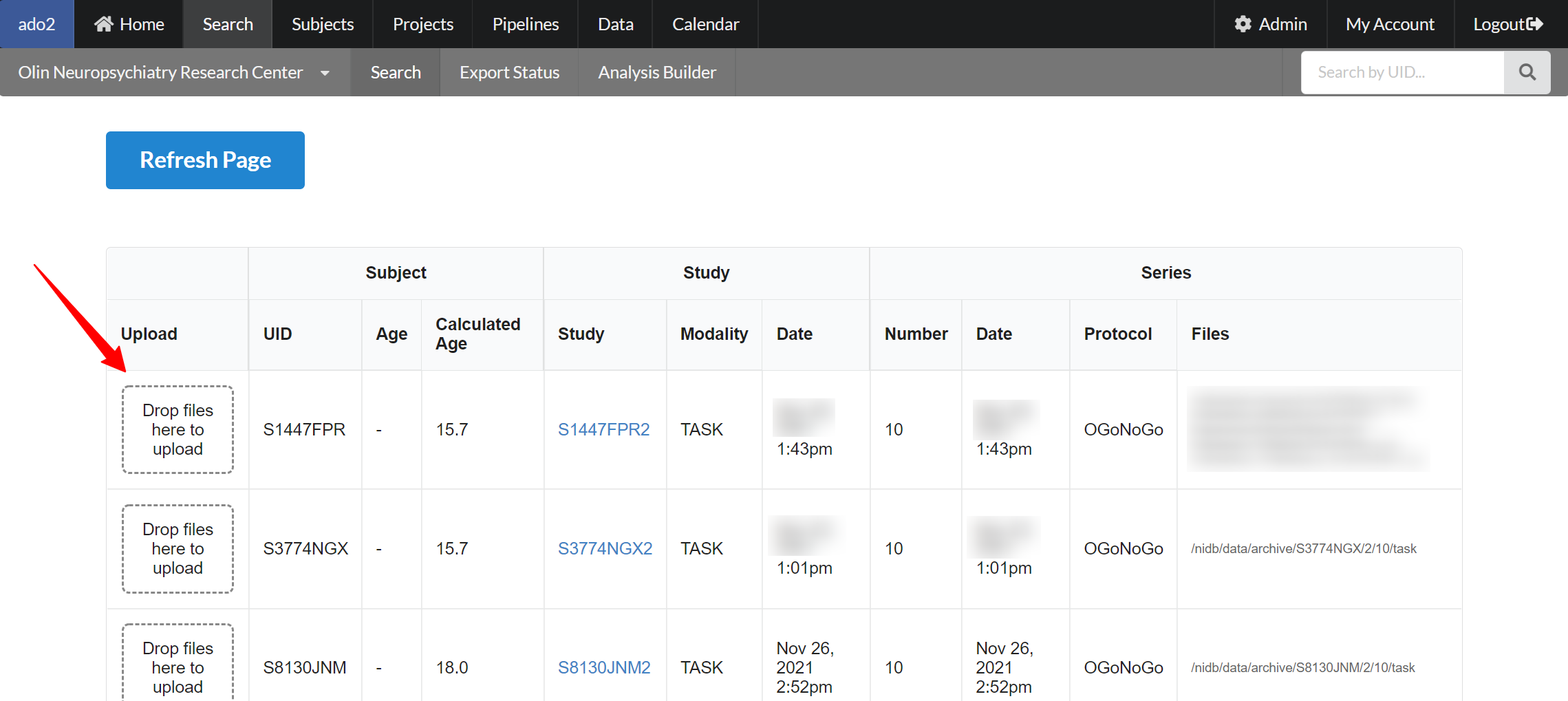
Task: Click the Logout arrow icon
Action: click(1535, 24)
